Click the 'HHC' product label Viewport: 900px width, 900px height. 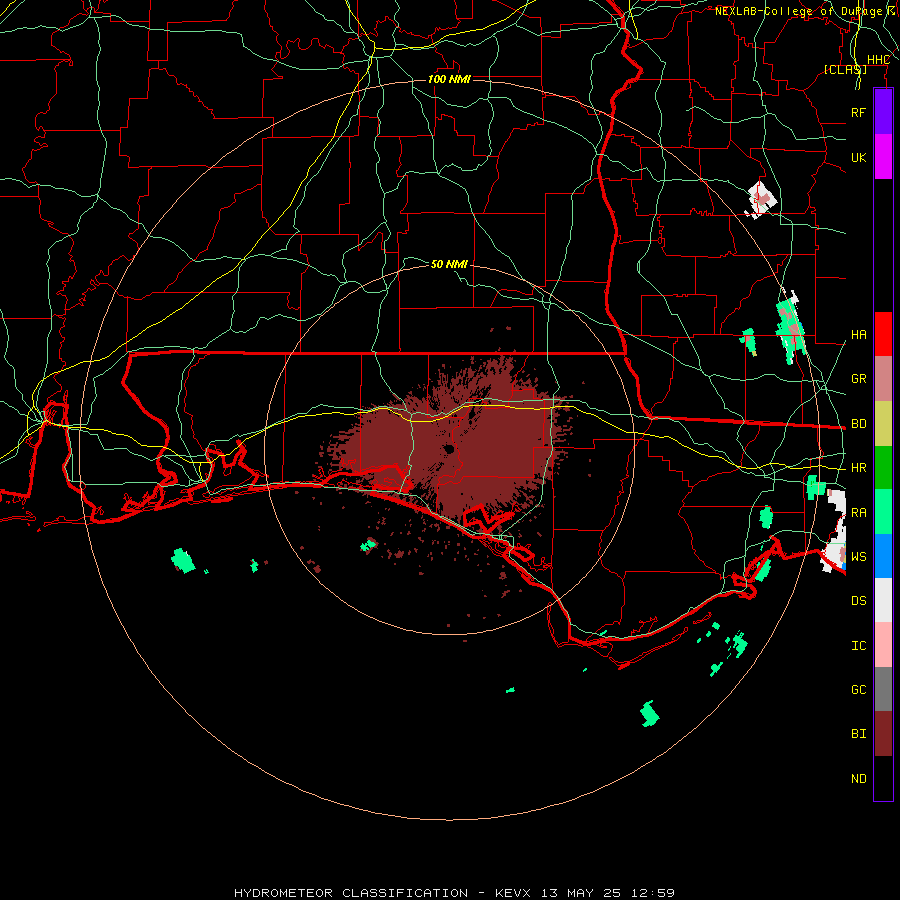coord(878,60)
